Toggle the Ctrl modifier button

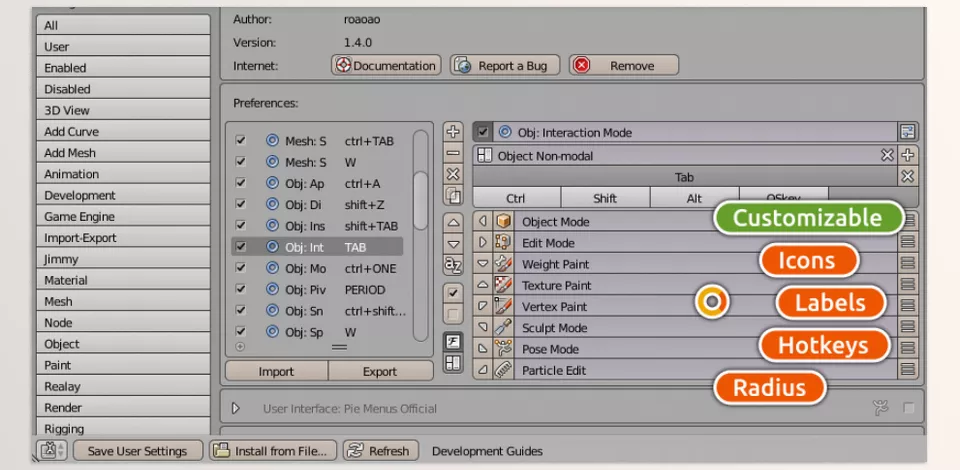516,198
